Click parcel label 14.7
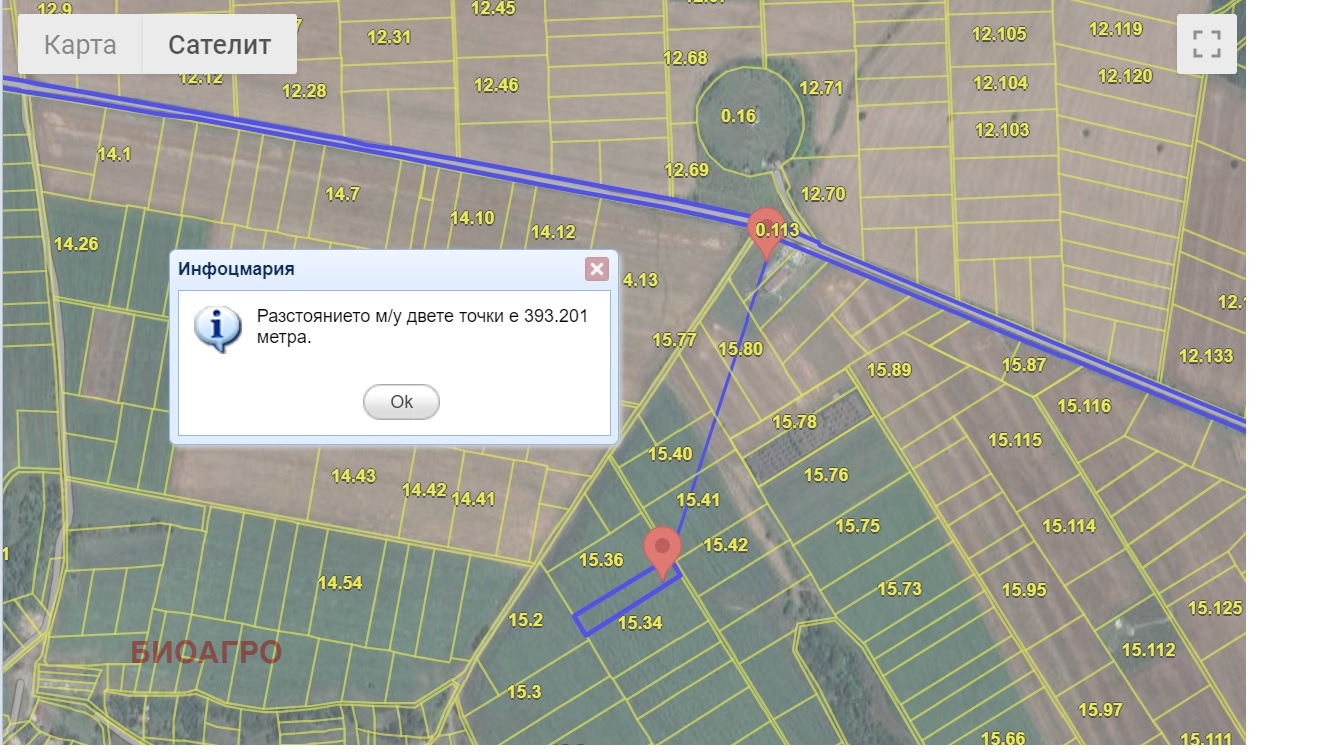The image size is (1341, 753). tap(342, 194)
